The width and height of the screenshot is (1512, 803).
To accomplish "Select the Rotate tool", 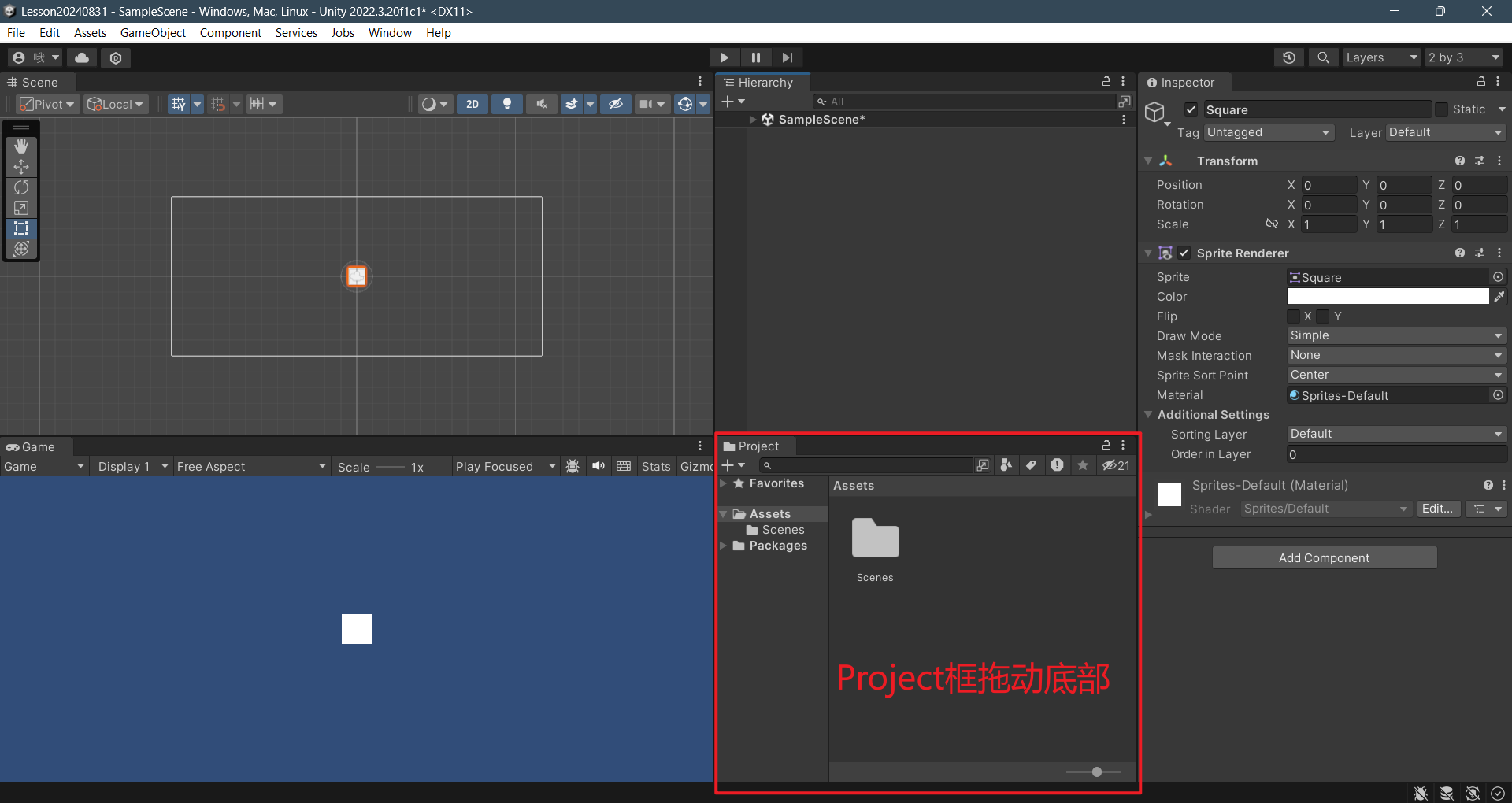I will [21, 187].
